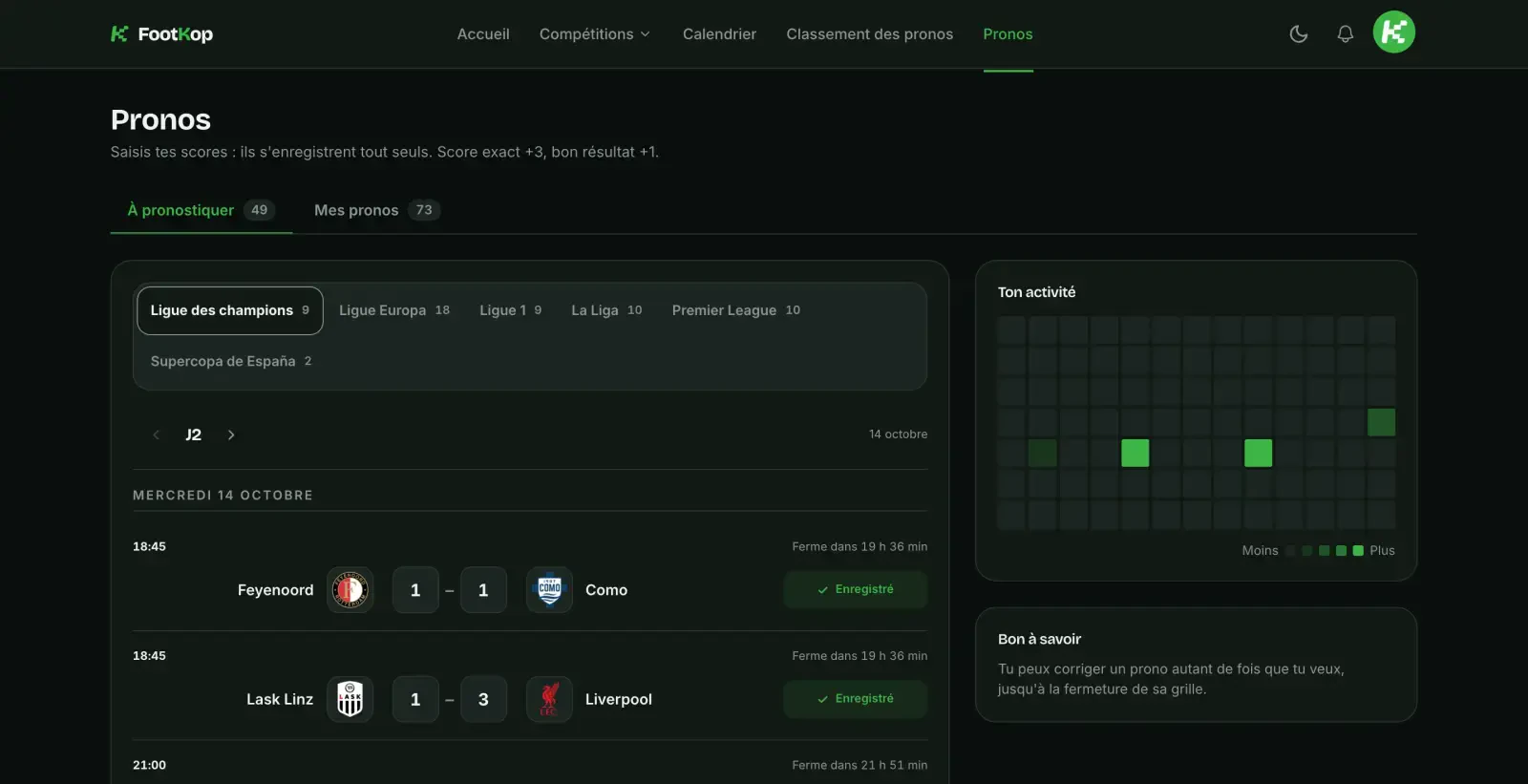Open the user profile avatar
This screenshot has height=784, width=1528.
[x=1393, y=32]
